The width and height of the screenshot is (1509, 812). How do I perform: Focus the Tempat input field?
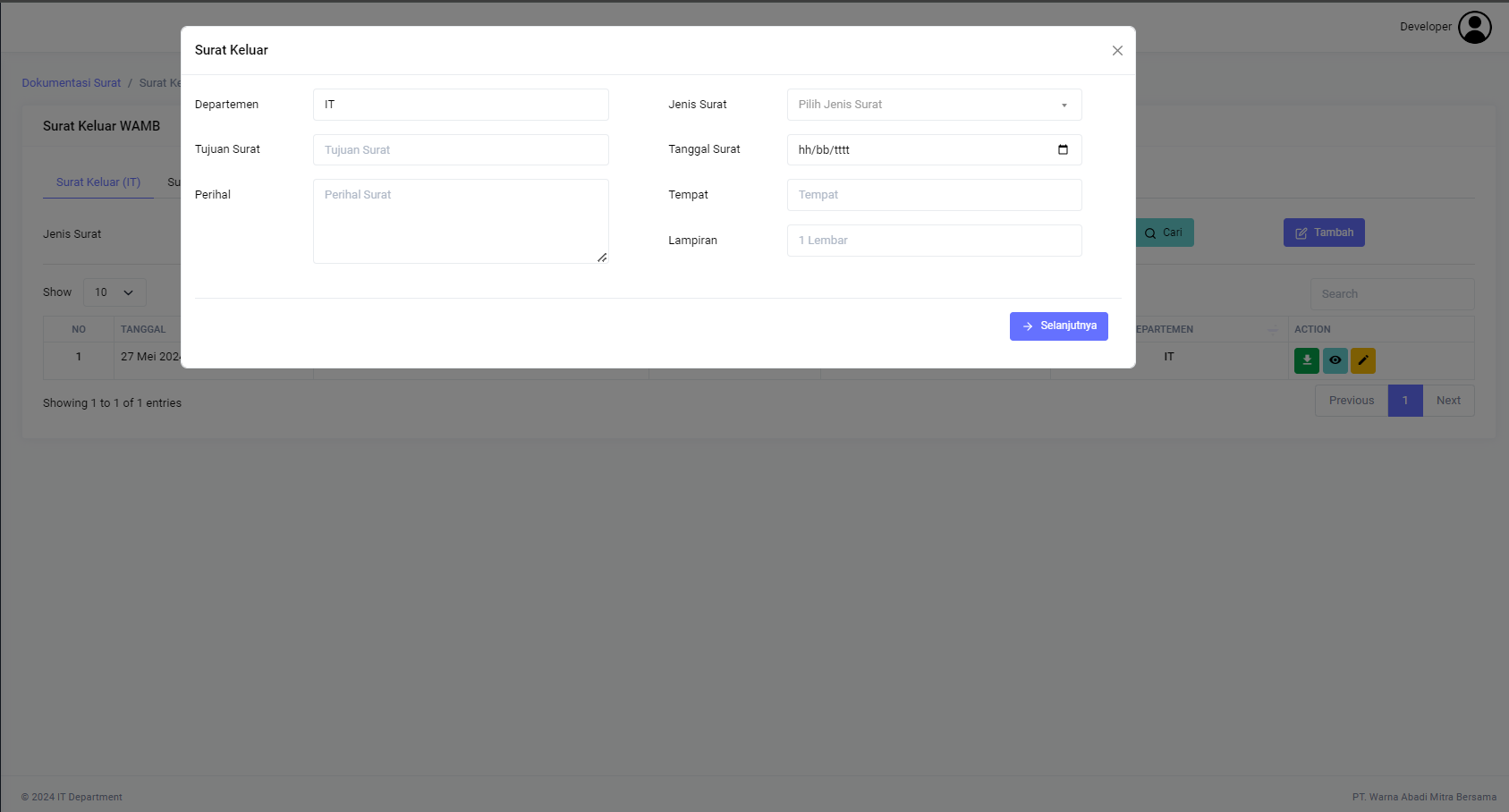[x=934, y=195]
